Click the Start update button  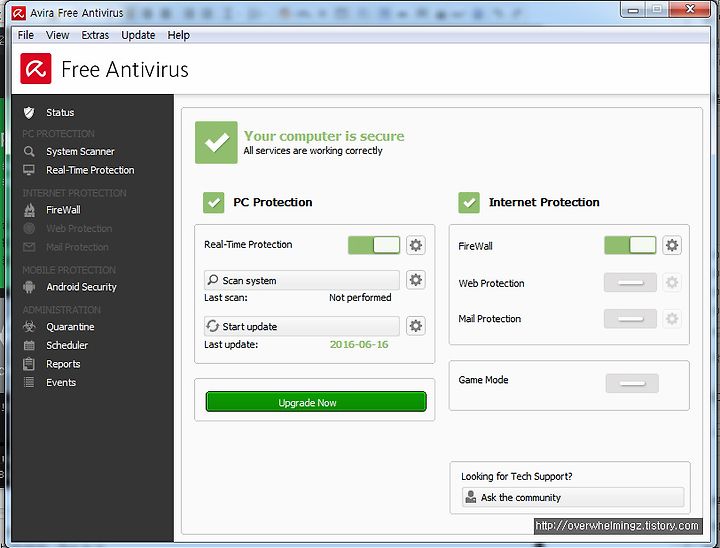(302, 326)
